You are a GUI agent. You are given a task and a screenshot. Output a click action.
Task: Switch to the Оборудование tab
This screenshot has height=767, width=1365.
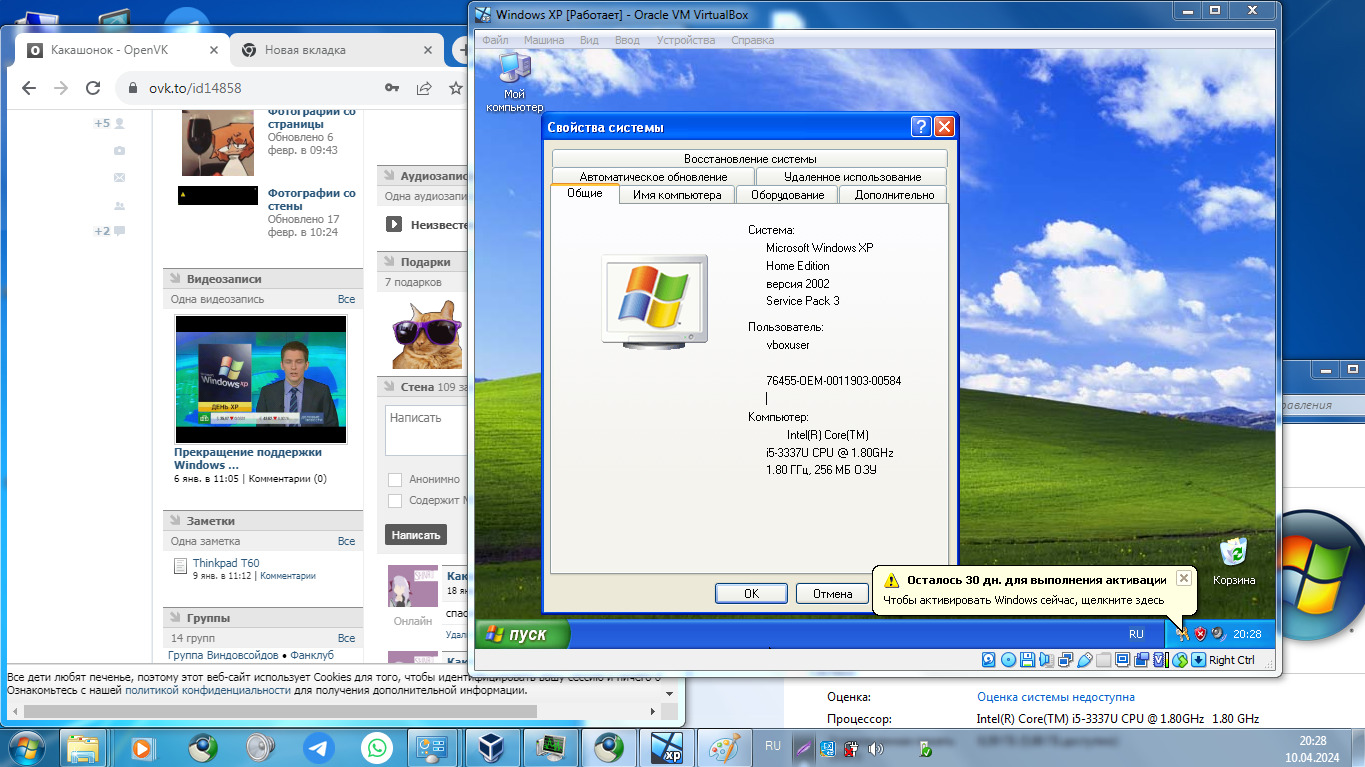[x=787, y=195]
